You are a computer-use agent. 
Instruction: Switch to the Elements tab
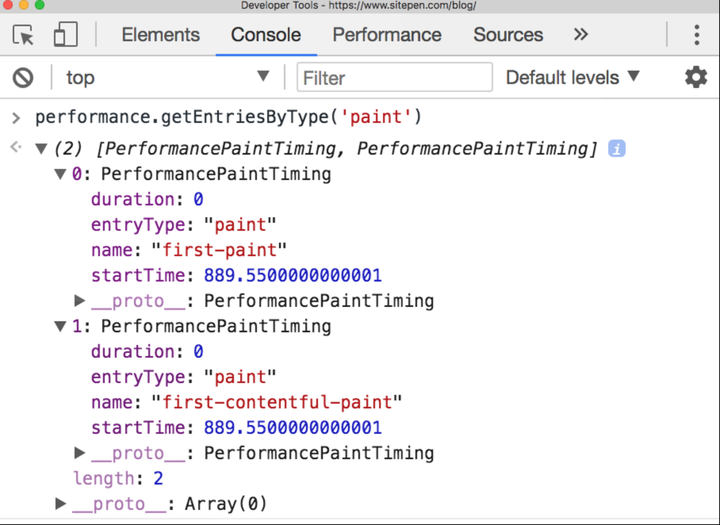click(162, 35)
